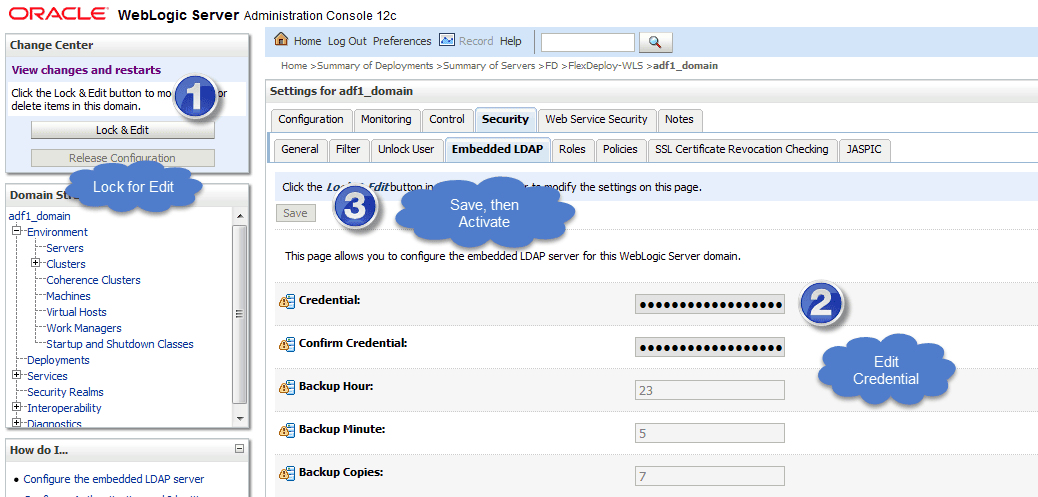Click Domain Structure scrollbar up arrow
The height and width of the screenshot is (497, 1038).
click(240, 216)
